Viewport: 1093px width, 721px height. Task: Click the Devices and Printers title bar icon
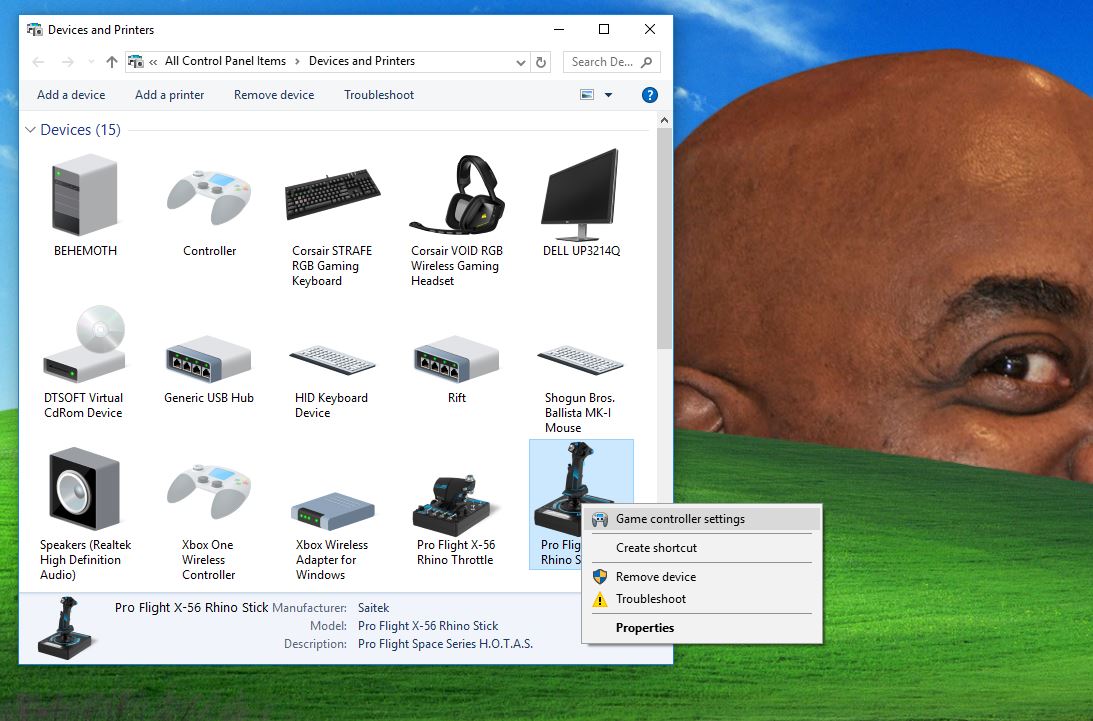pyautogui.click(x=34, y=30)
